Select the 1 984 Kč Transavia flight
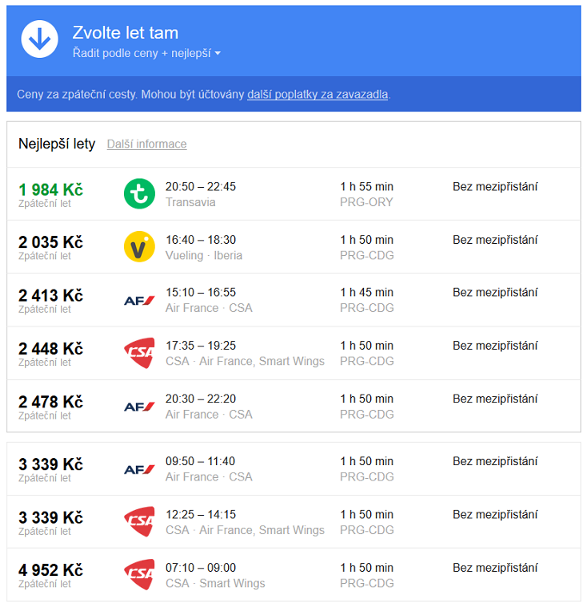 tap(294, 194)
